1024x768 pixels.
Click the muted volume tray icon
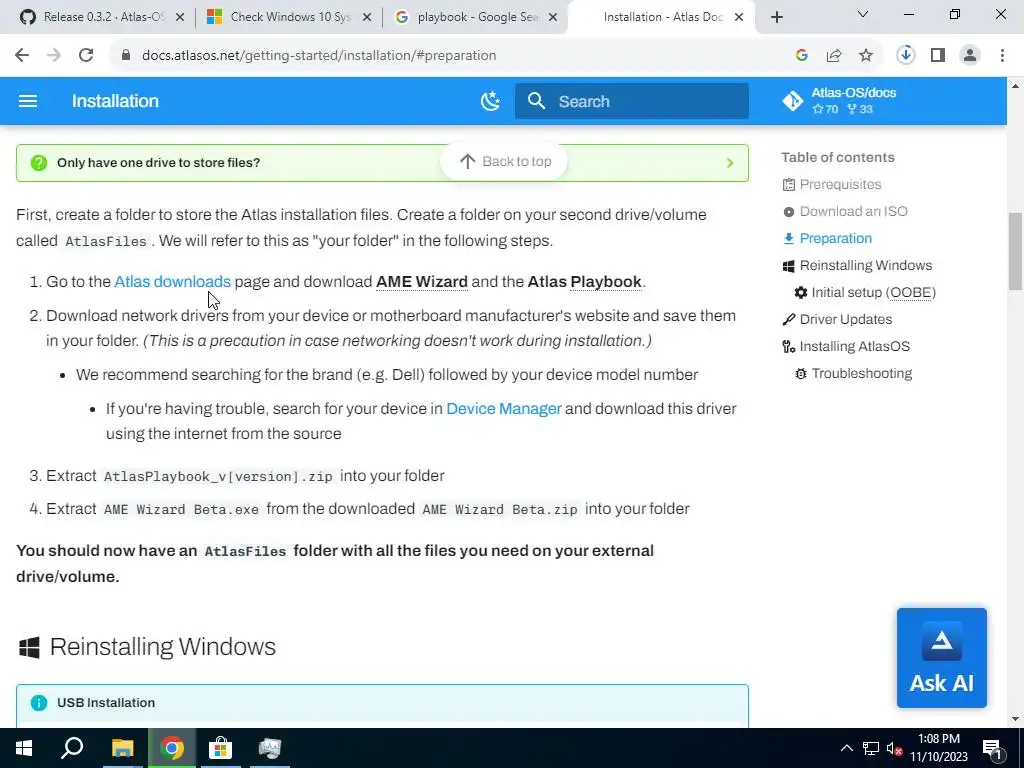pyautogui.click(x=894, y=748)
